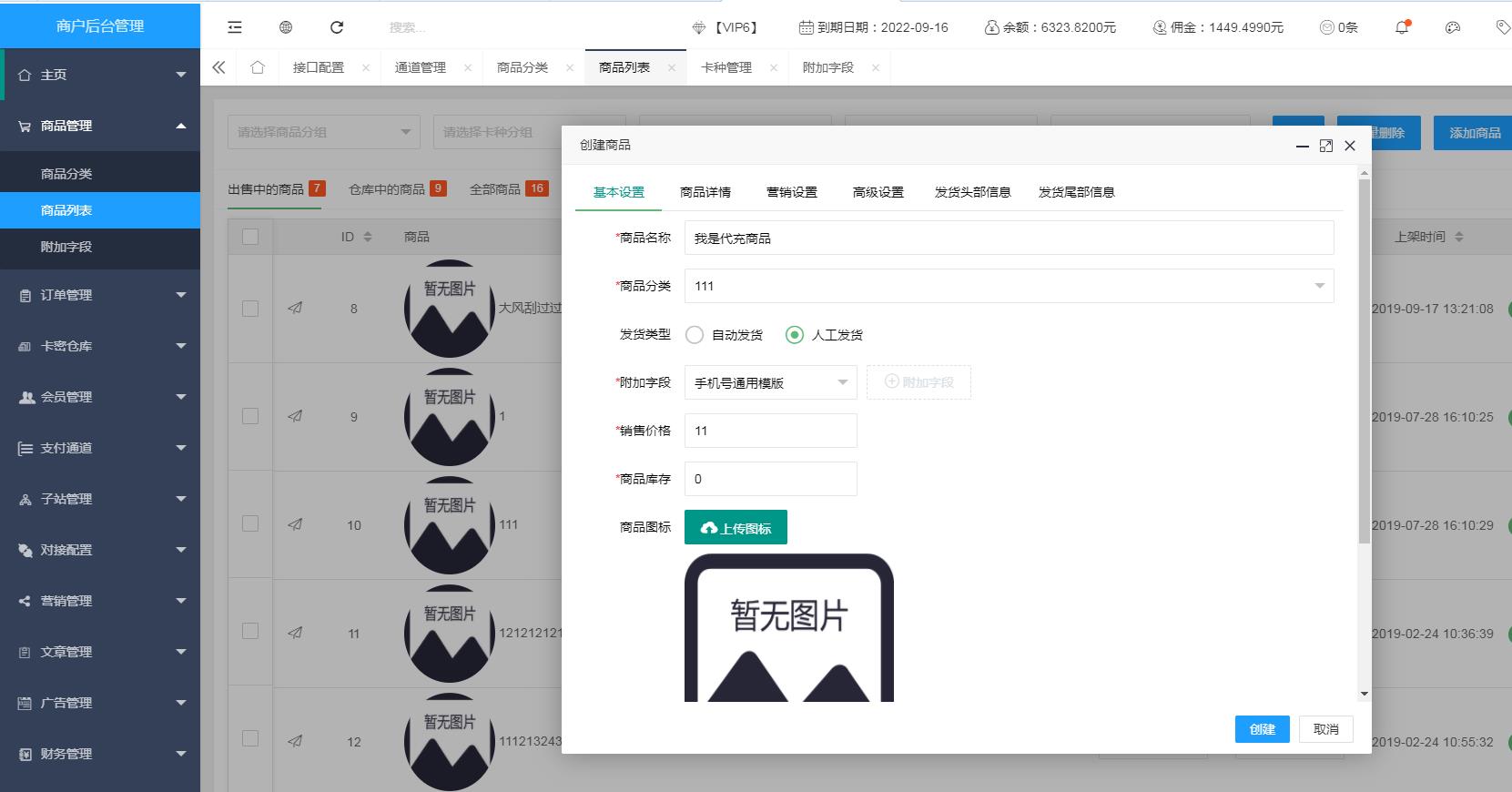This screenshot has height=792, width=1512.
Task: Toggle the sidebar collapse icon in top bar
Action: pos(235,27)
